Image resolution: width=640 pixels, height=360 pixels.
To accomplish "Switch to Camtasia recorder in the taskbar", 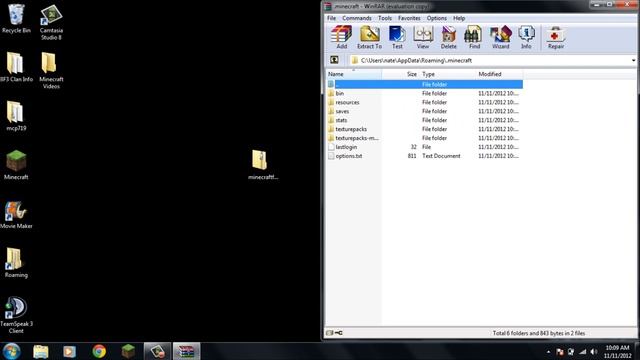I will [x=158, y=351].
